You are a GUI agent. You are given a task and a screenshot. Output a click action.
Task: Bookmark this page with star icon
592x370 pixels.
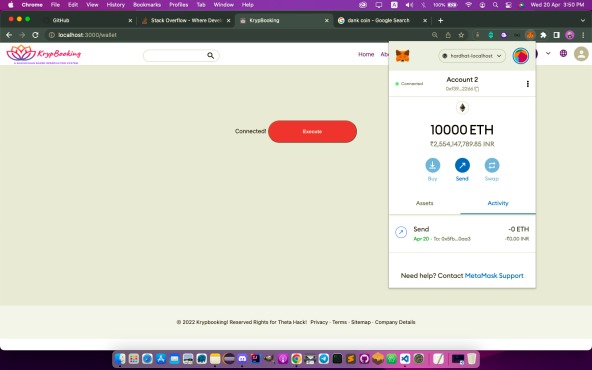coord(461,35)
